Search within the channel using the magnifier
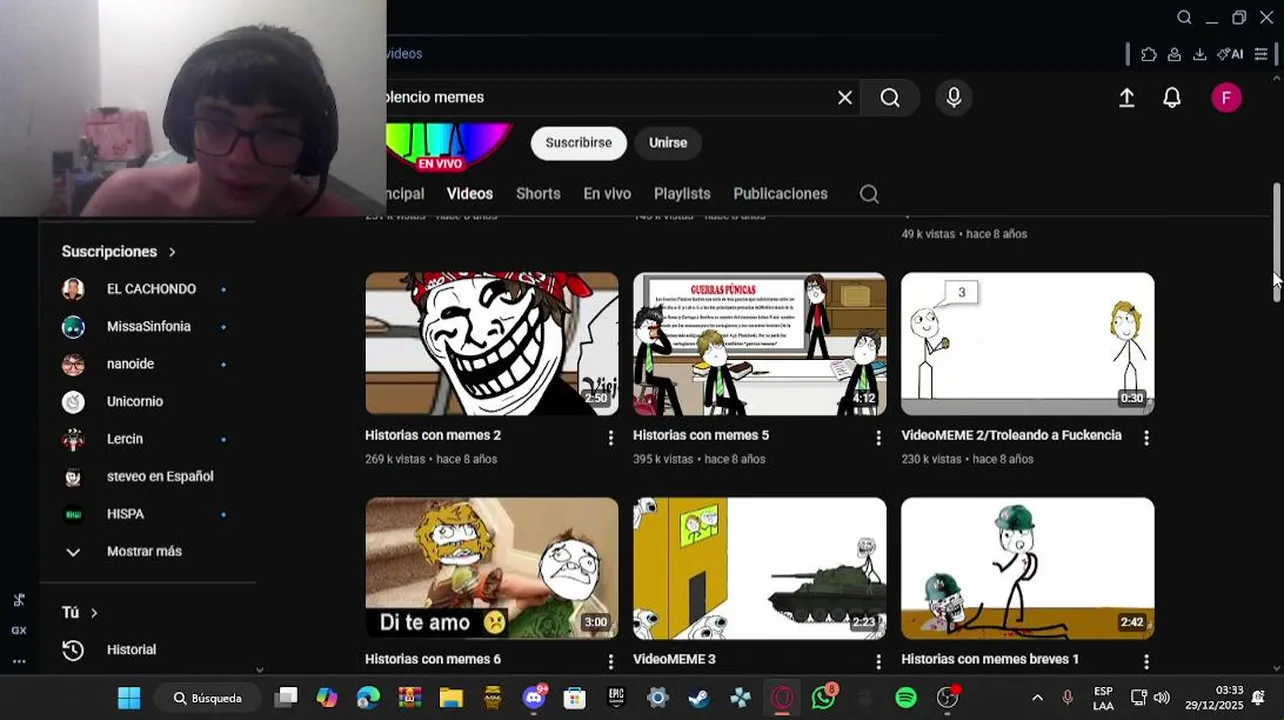 (869, 194)
